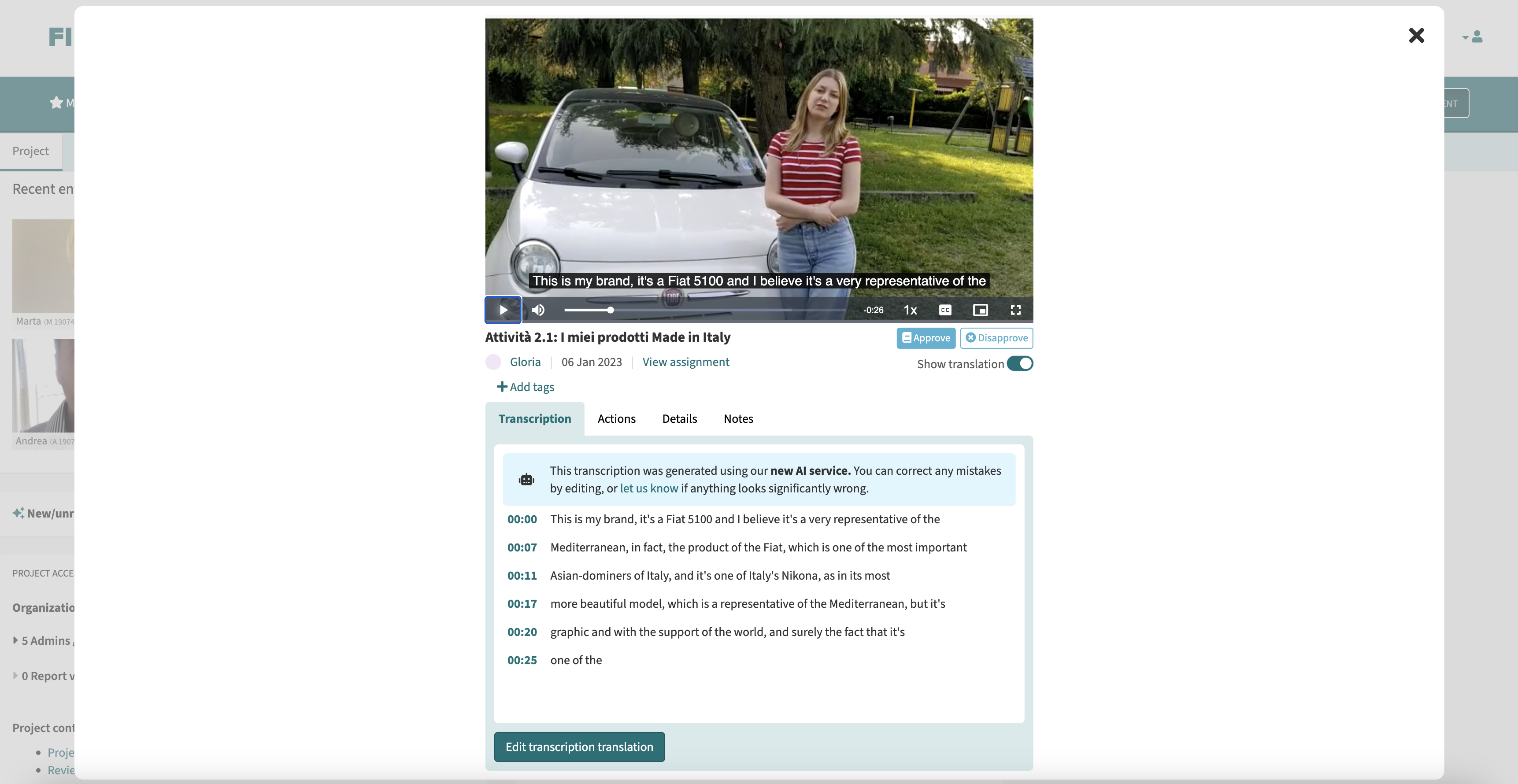1518x784 pixels.
Task: Click Edit transcription translation button
Action: pyautogui.click(x=579, y=747)
